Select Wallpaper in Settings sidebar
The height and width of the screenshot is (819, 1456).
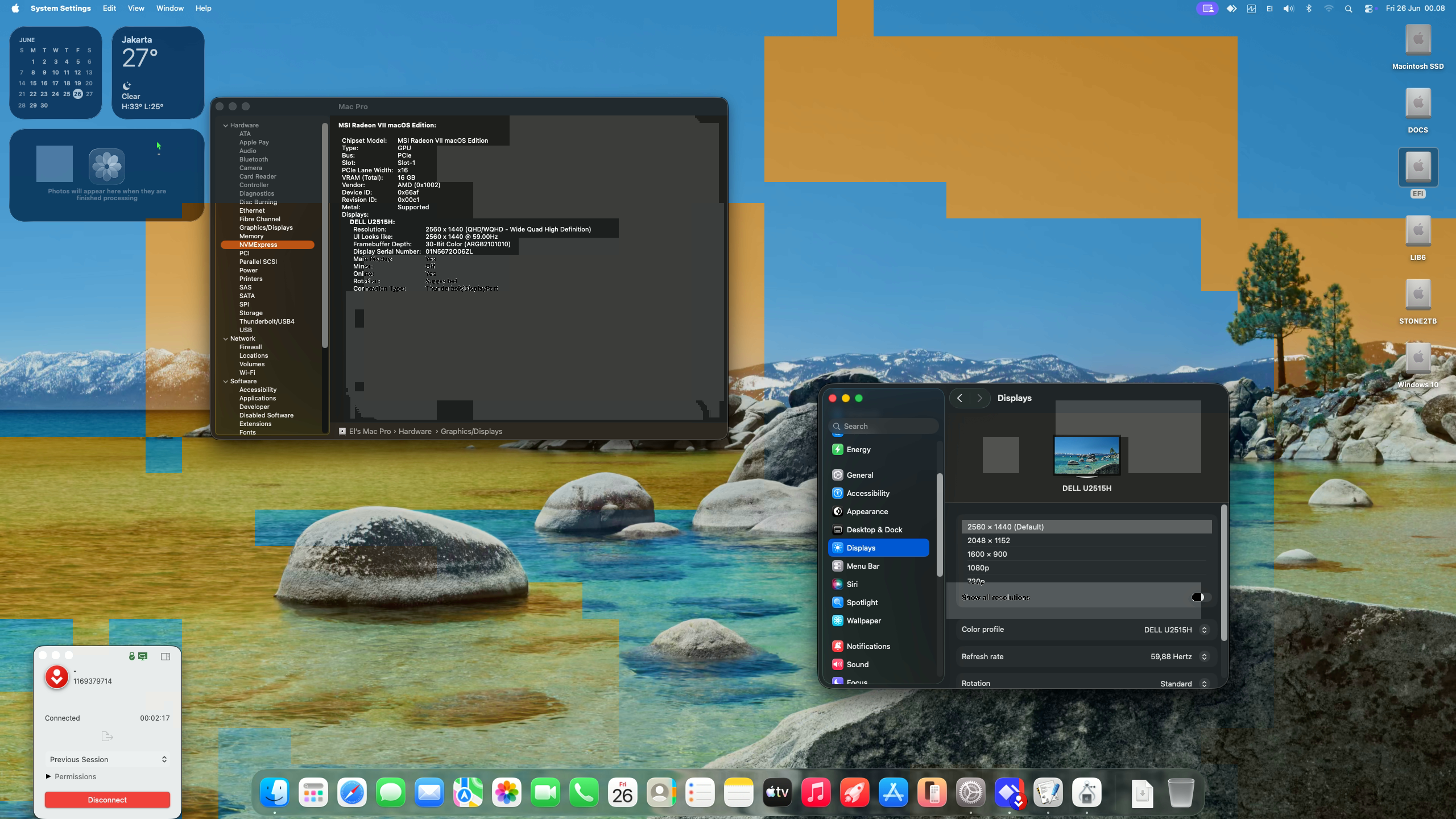pyautogui.click(x=879, y=621)
